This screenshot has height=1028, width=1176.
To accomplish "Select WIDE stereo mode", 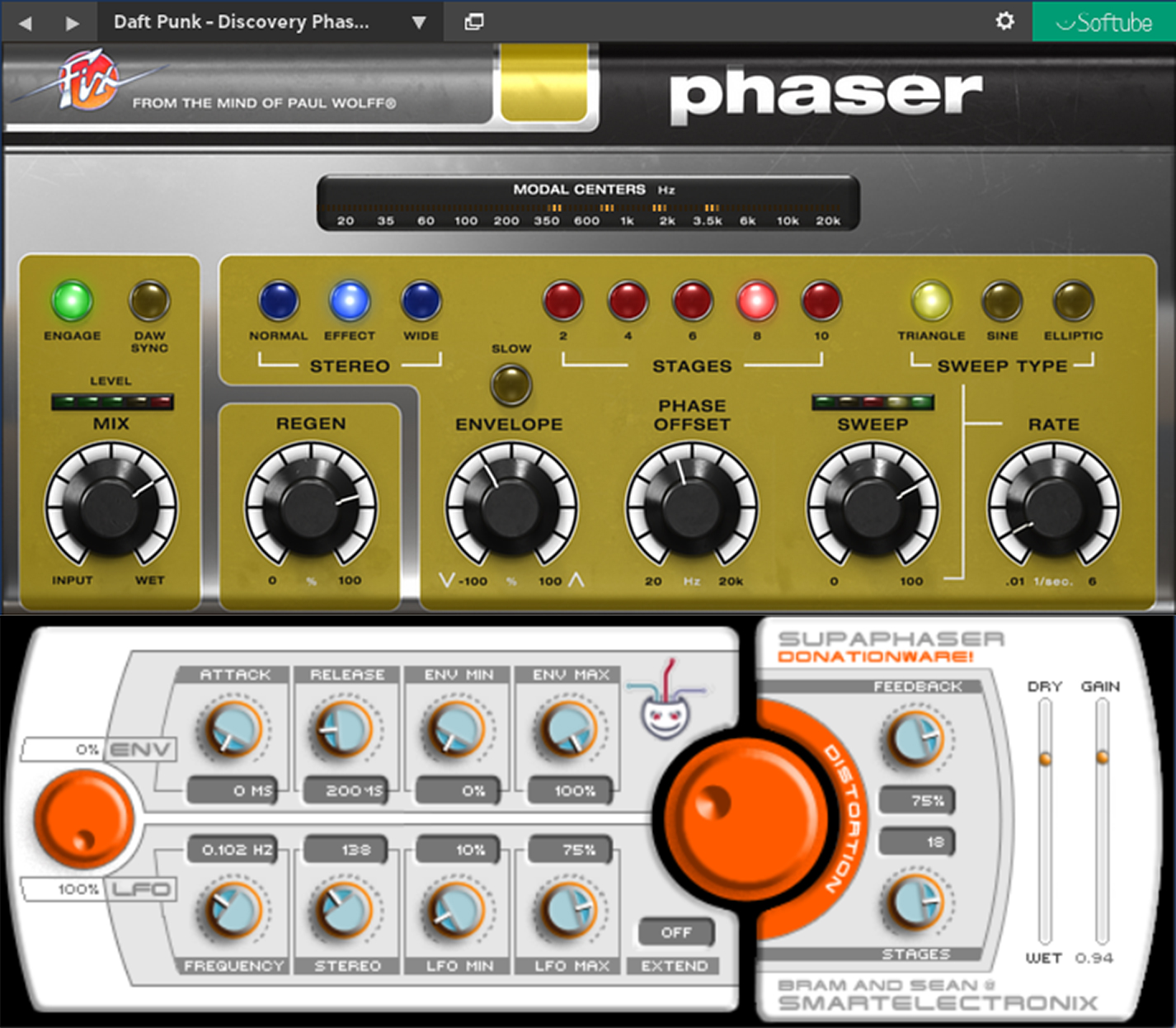I will tap(421, 302).
